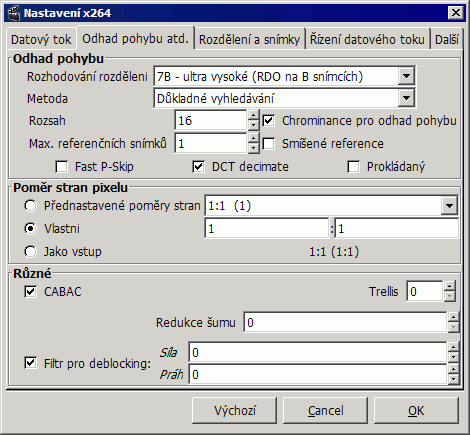Close the Nastavení x264 dialog
The height and width of the screenshot is (435, 470).
(456, 13)
